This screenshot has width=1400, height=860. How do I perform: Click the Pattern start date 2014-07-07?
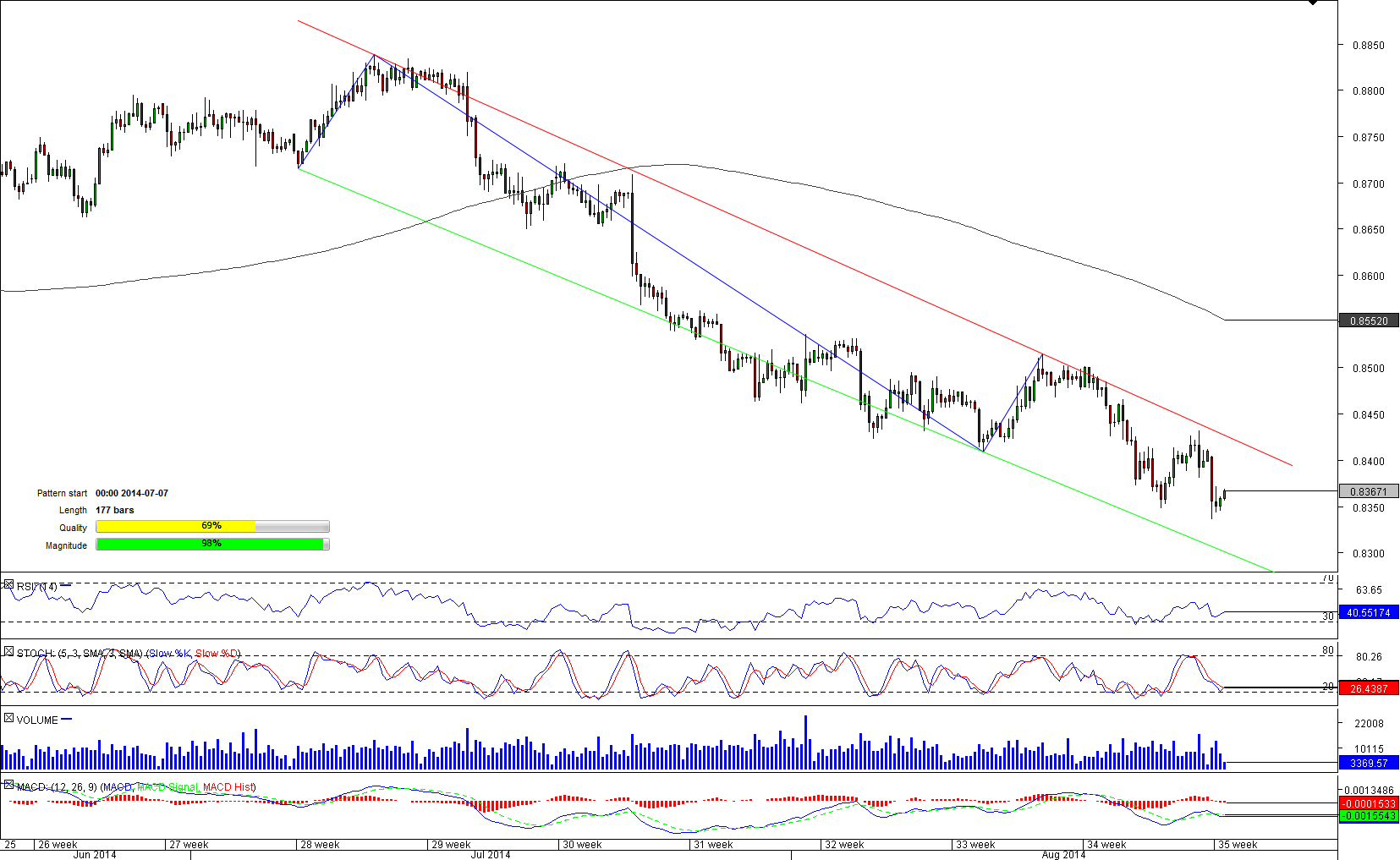[x=132, y=493]
